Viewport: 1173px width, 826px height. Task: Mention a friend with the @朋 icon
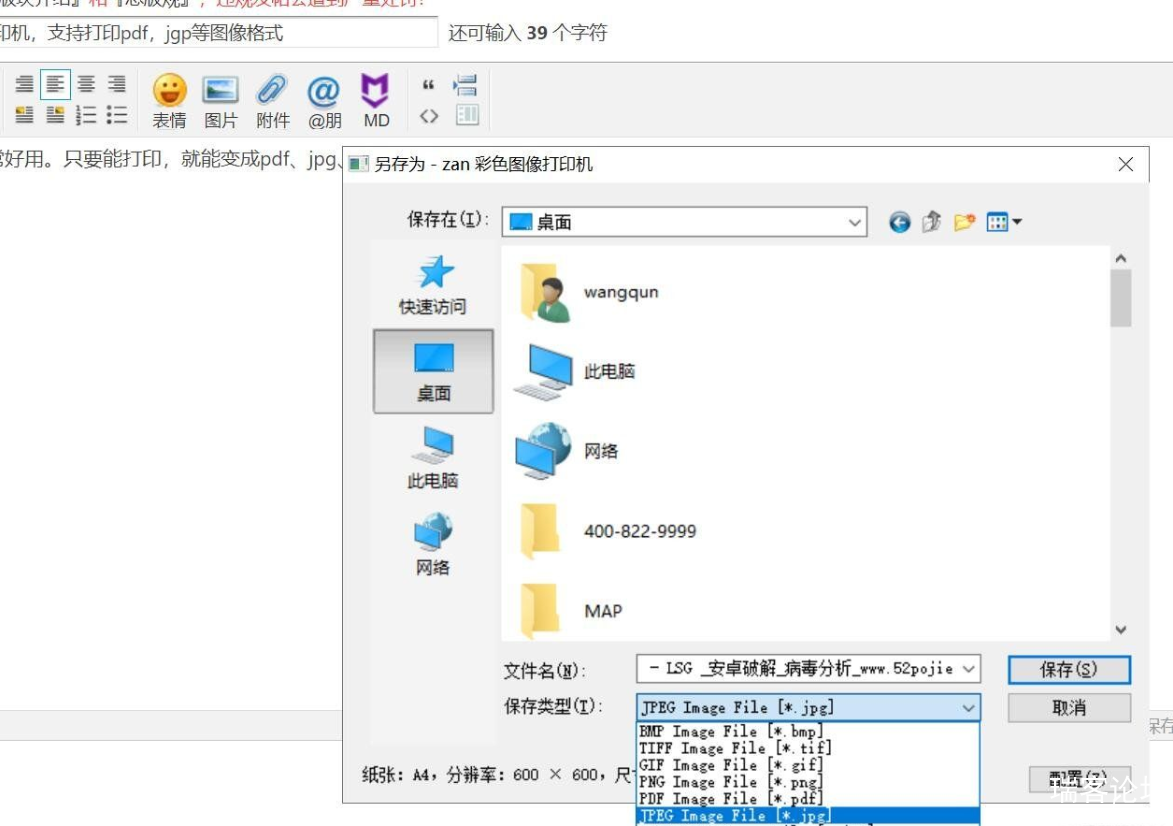(x=324, y=101)
